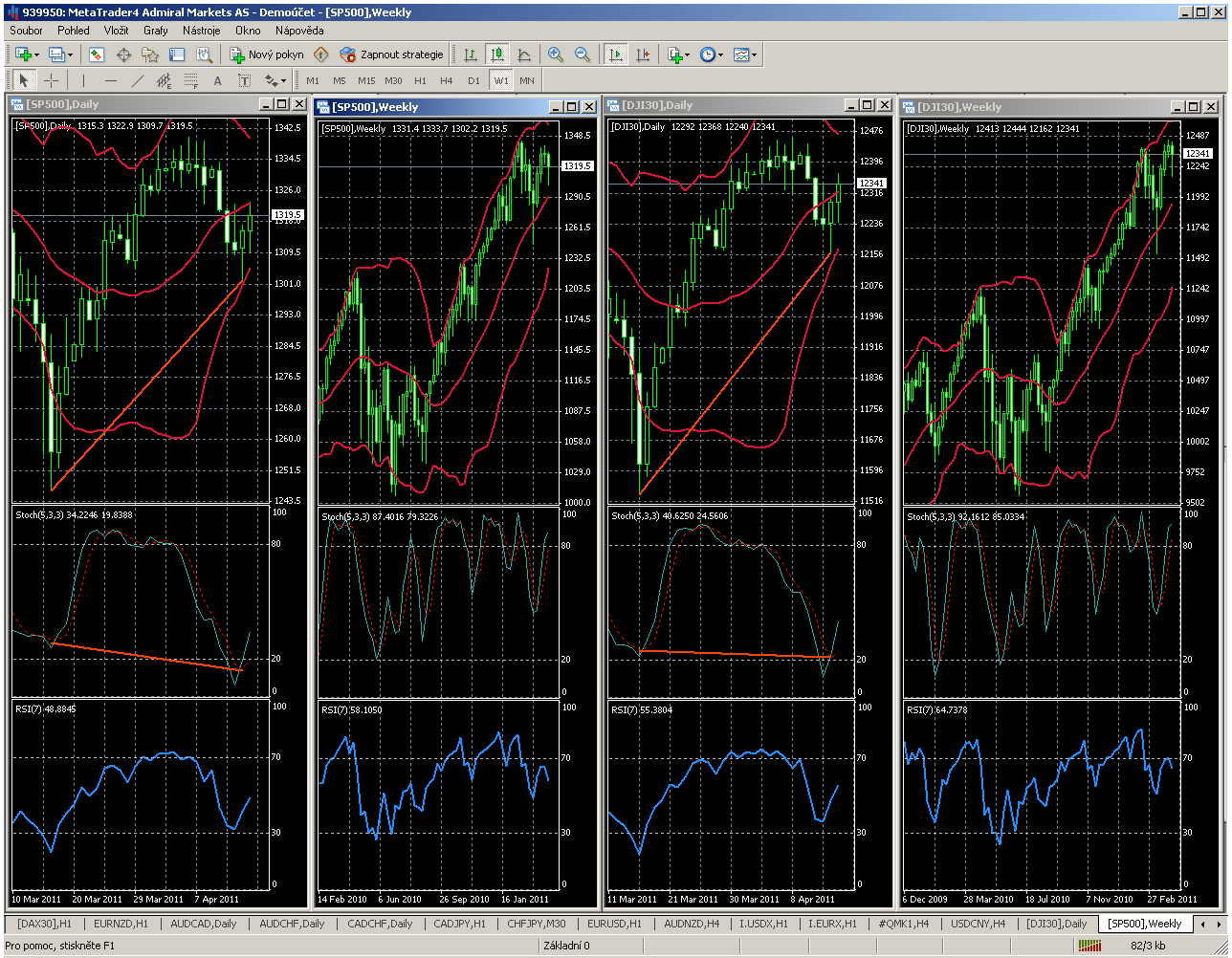The width and height of the screenshot is (1232, 958).
Task: Open the Grafy menu
Action: (156, 31)
